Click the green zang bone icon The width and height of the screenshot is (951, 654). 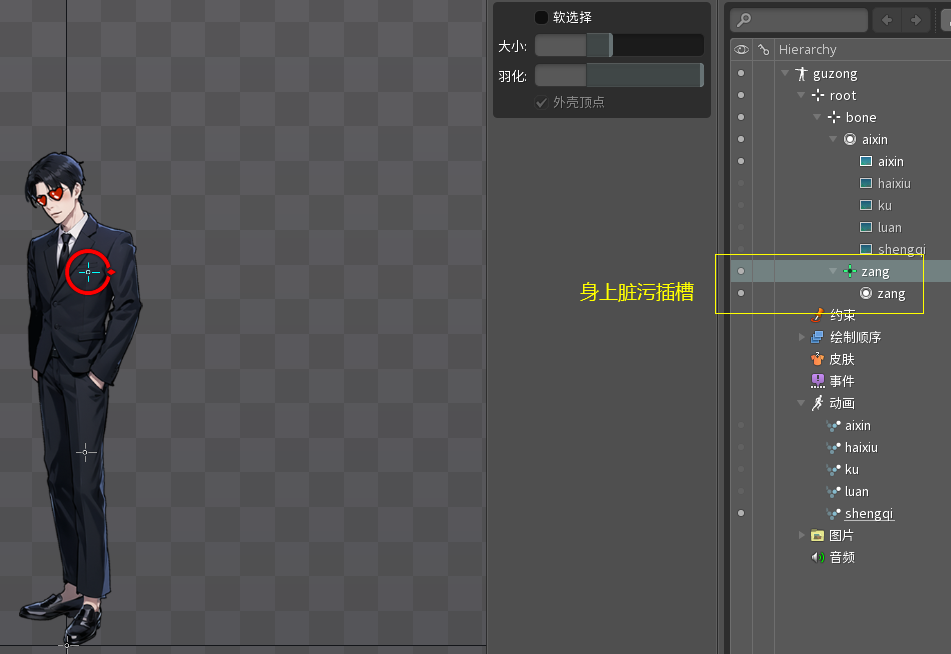click(849, 272)
